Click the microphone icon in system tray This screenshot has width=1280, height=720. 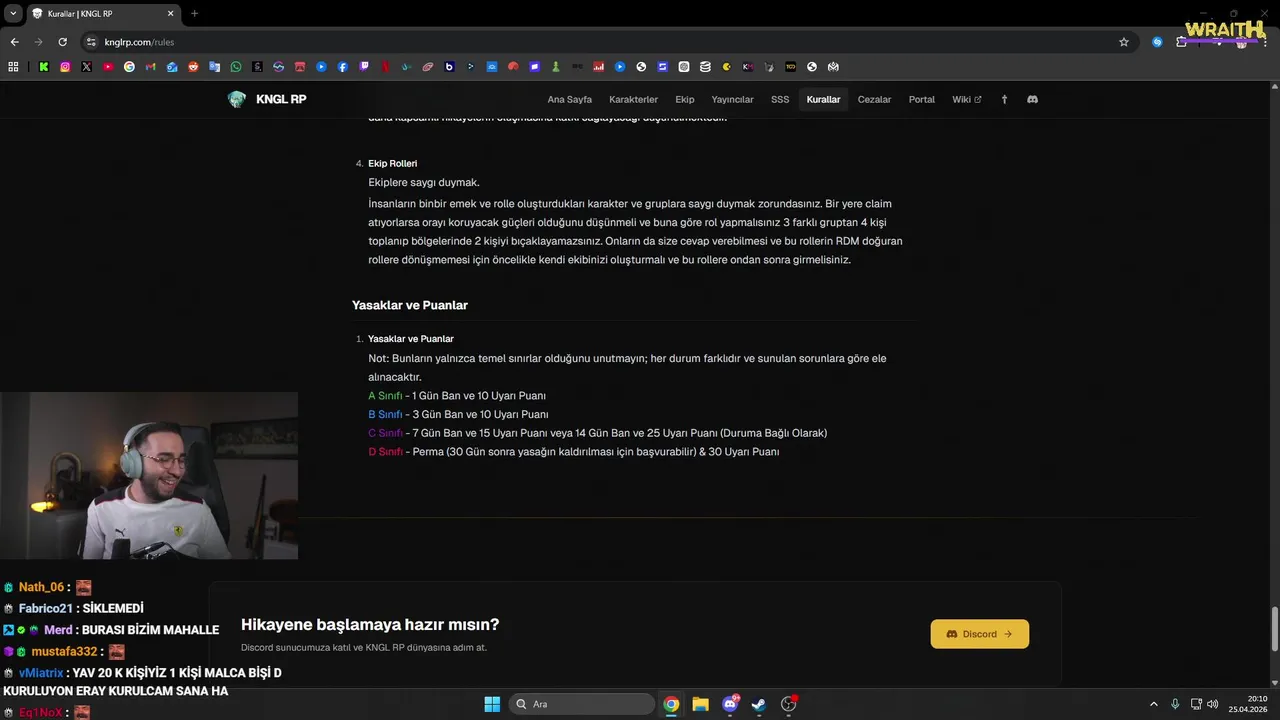1175,704
